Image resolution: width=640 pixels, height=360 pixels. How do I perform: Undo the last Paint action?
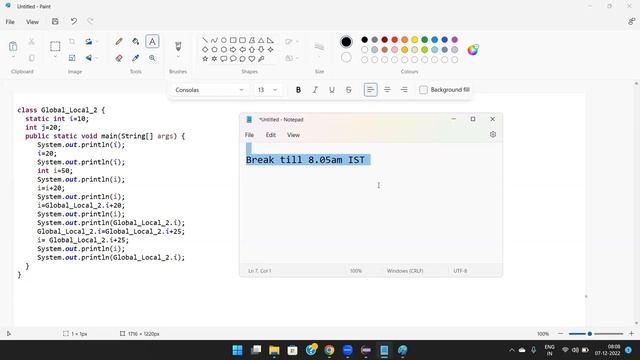click(73, 21)
